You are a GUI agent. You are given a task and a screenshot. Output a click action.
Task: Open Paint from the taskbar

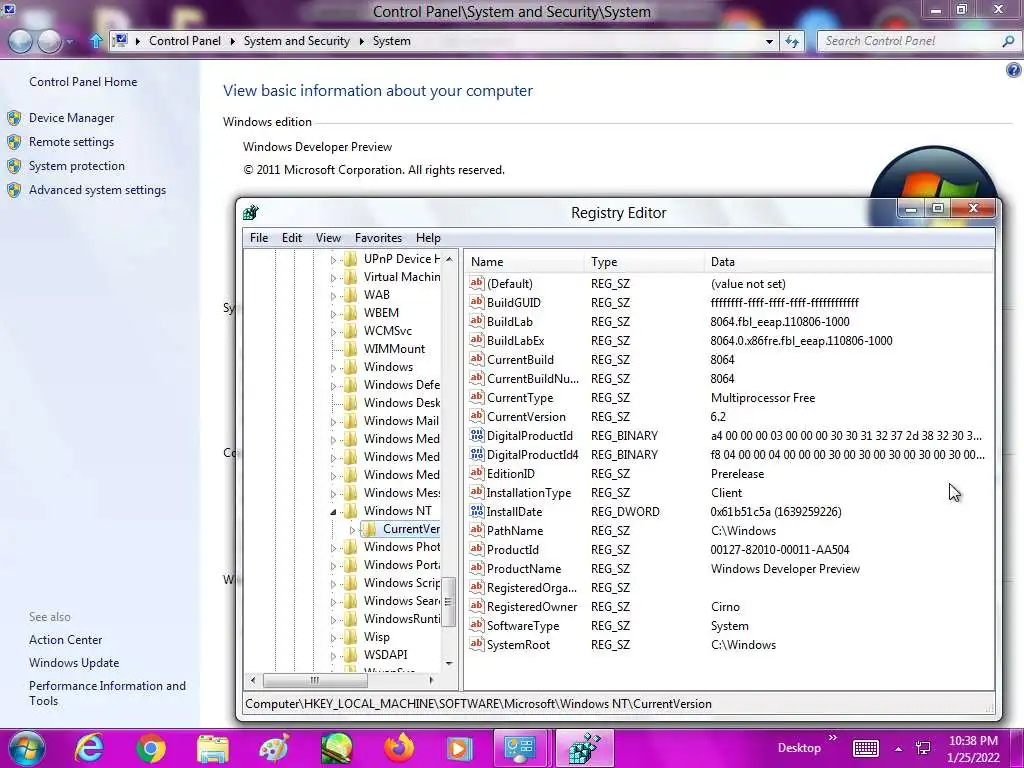(274, 748)
